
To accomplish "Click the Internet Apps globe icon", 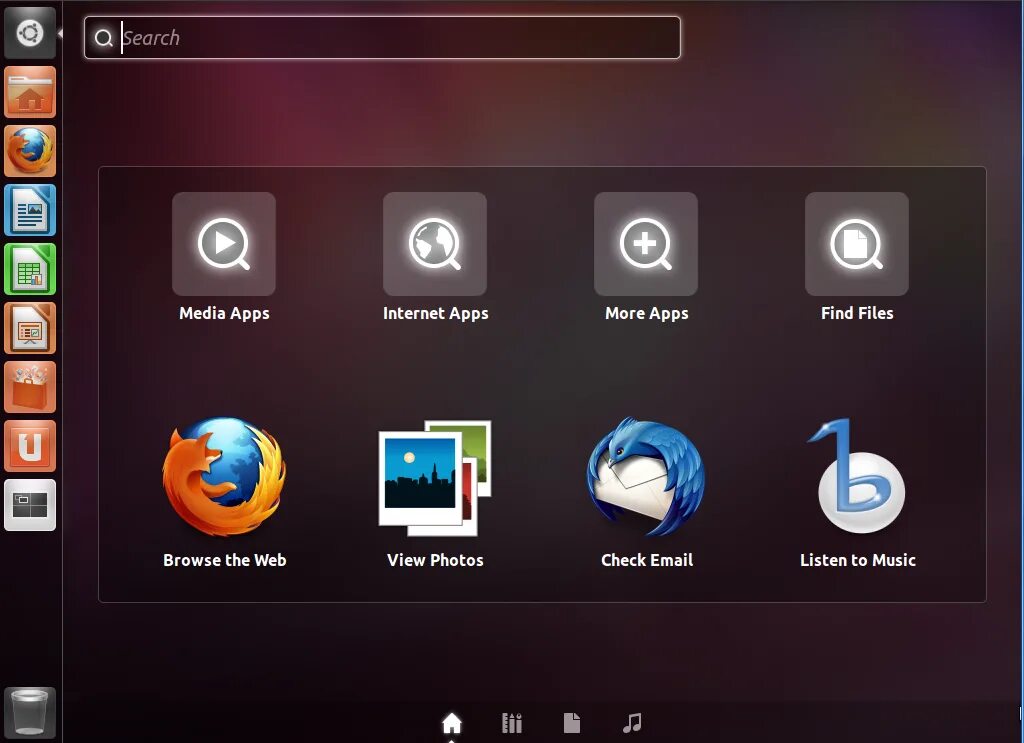I will (x=435, y=244).
